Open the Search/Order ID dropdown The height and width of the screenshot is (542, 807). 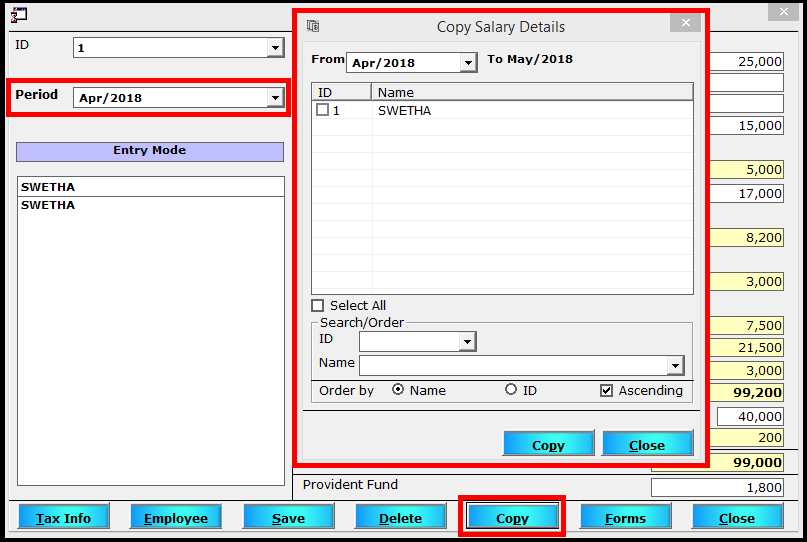tap(467, 342)
